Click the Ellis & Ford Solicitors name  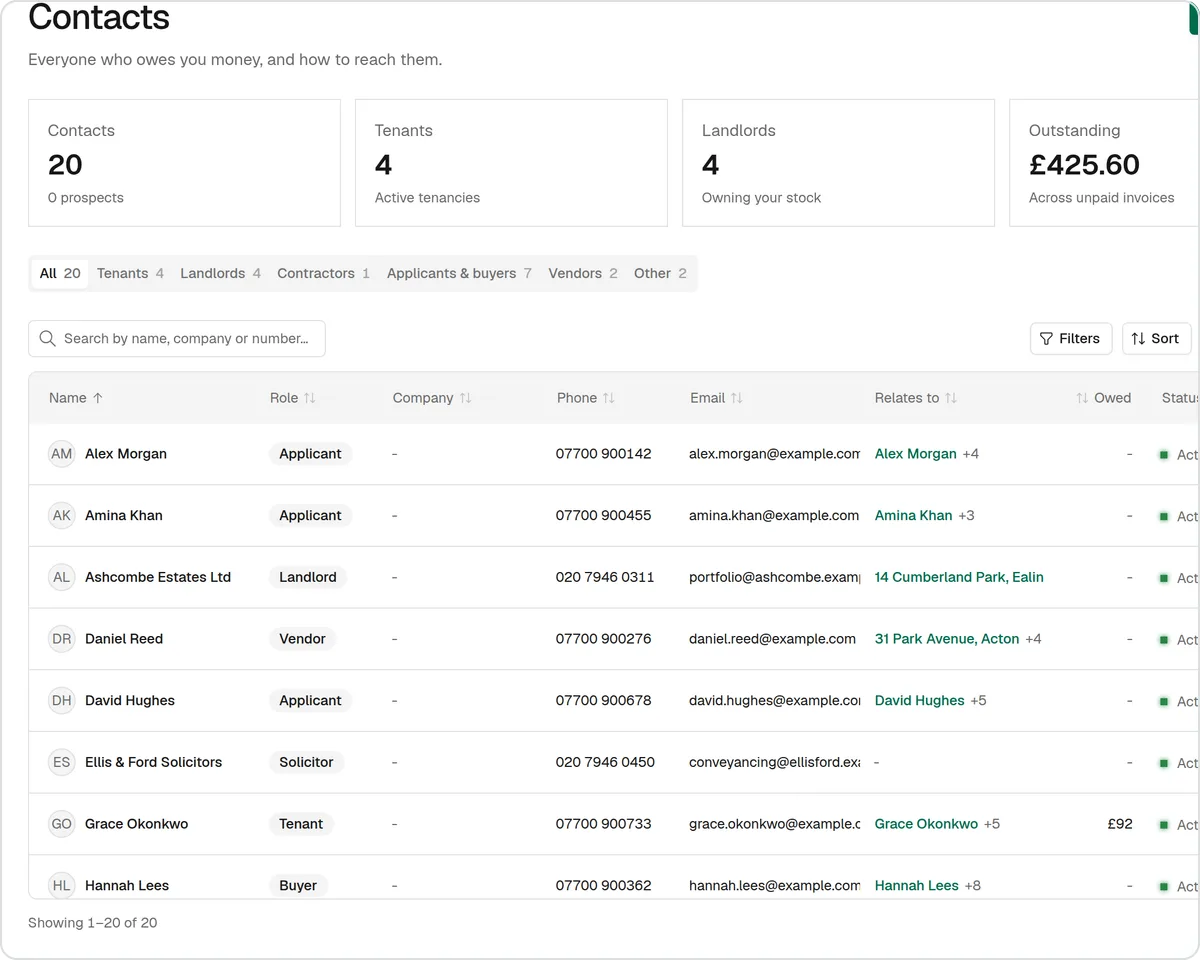pos(153,762)
